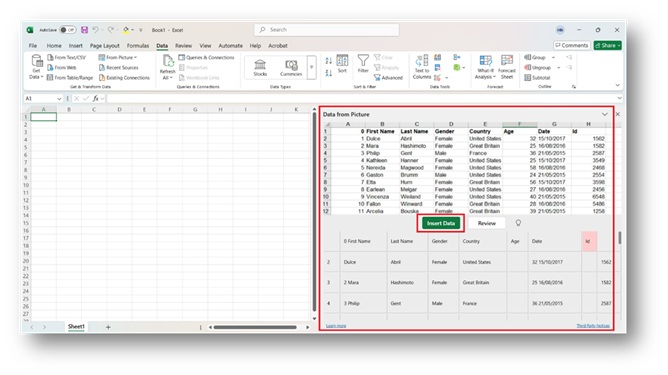
Task: Click the horizontal sheet scrollbar
Action: click(255, 327)
